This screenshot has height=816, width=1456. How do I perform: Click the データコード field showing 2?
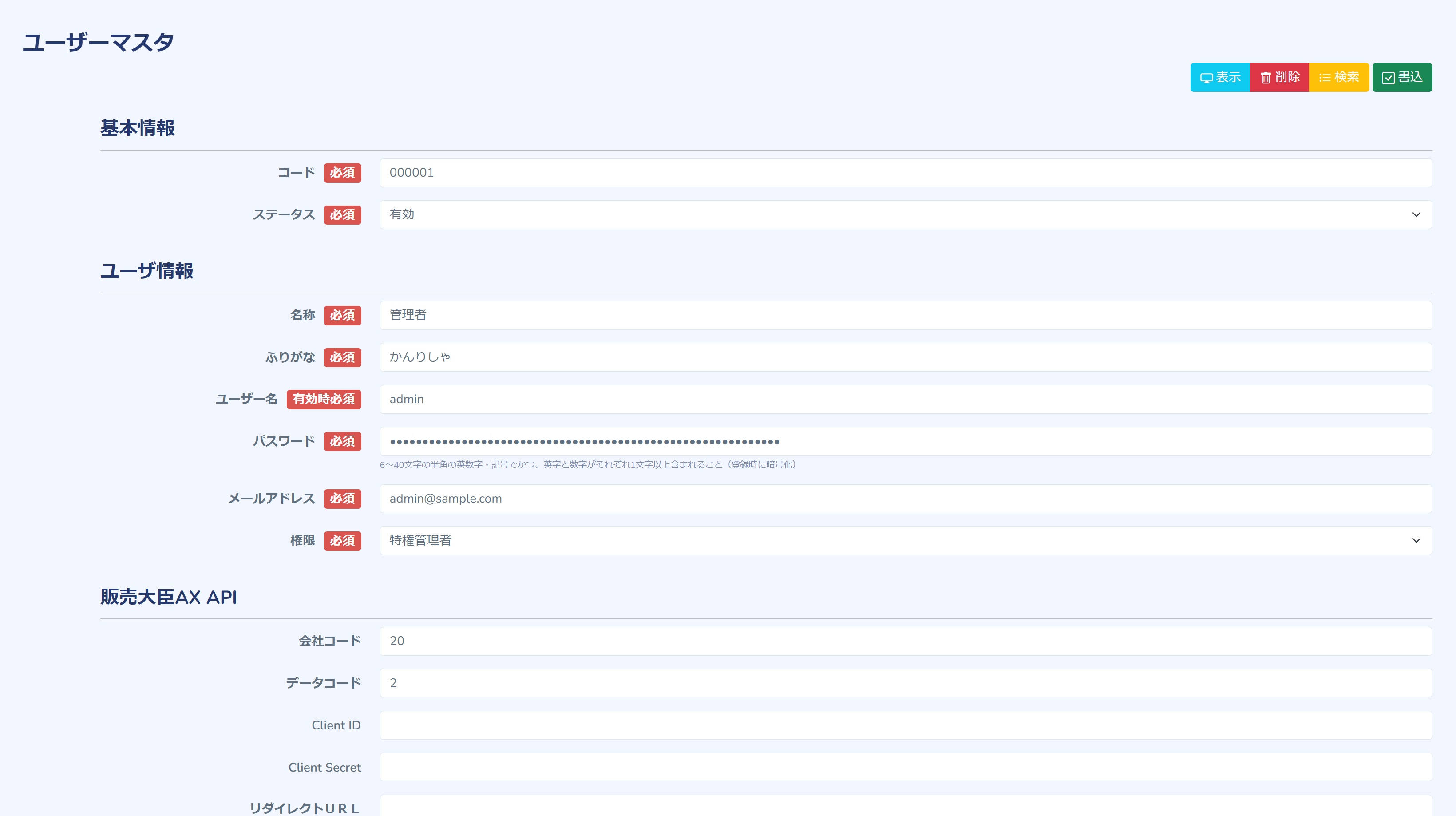904,683
